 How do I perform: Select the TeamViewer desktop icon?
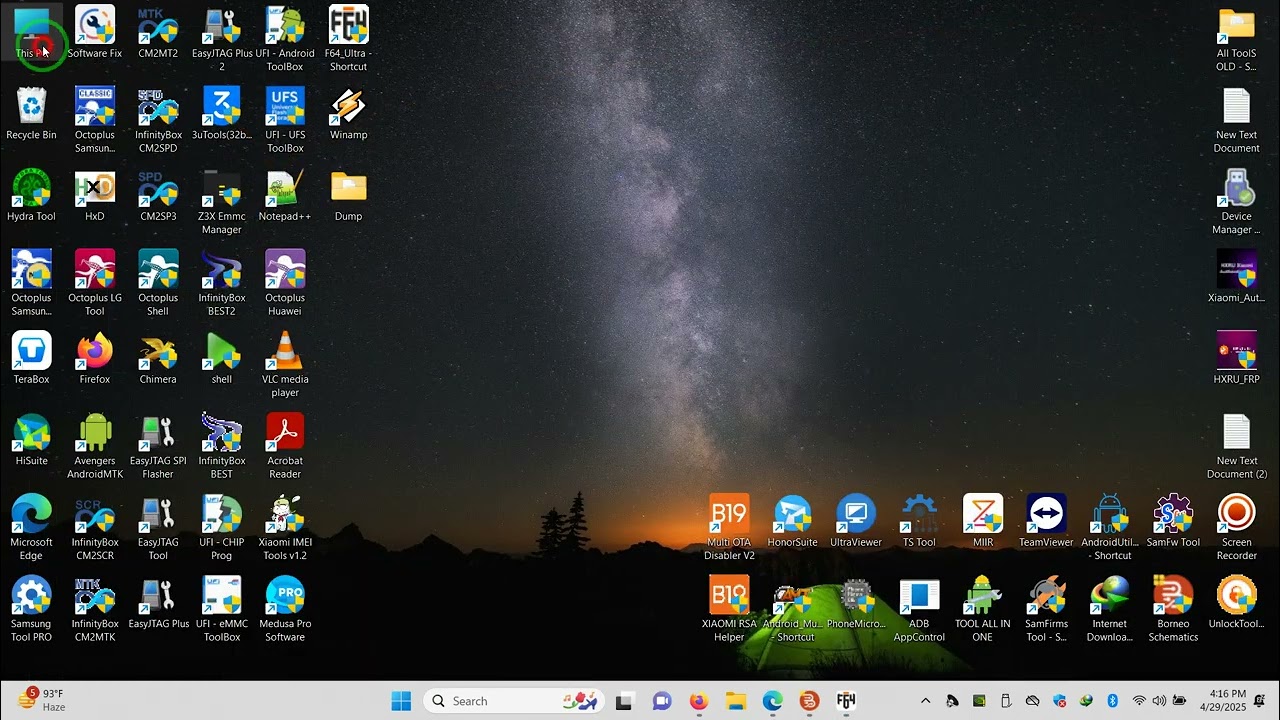coord(1046,521)
